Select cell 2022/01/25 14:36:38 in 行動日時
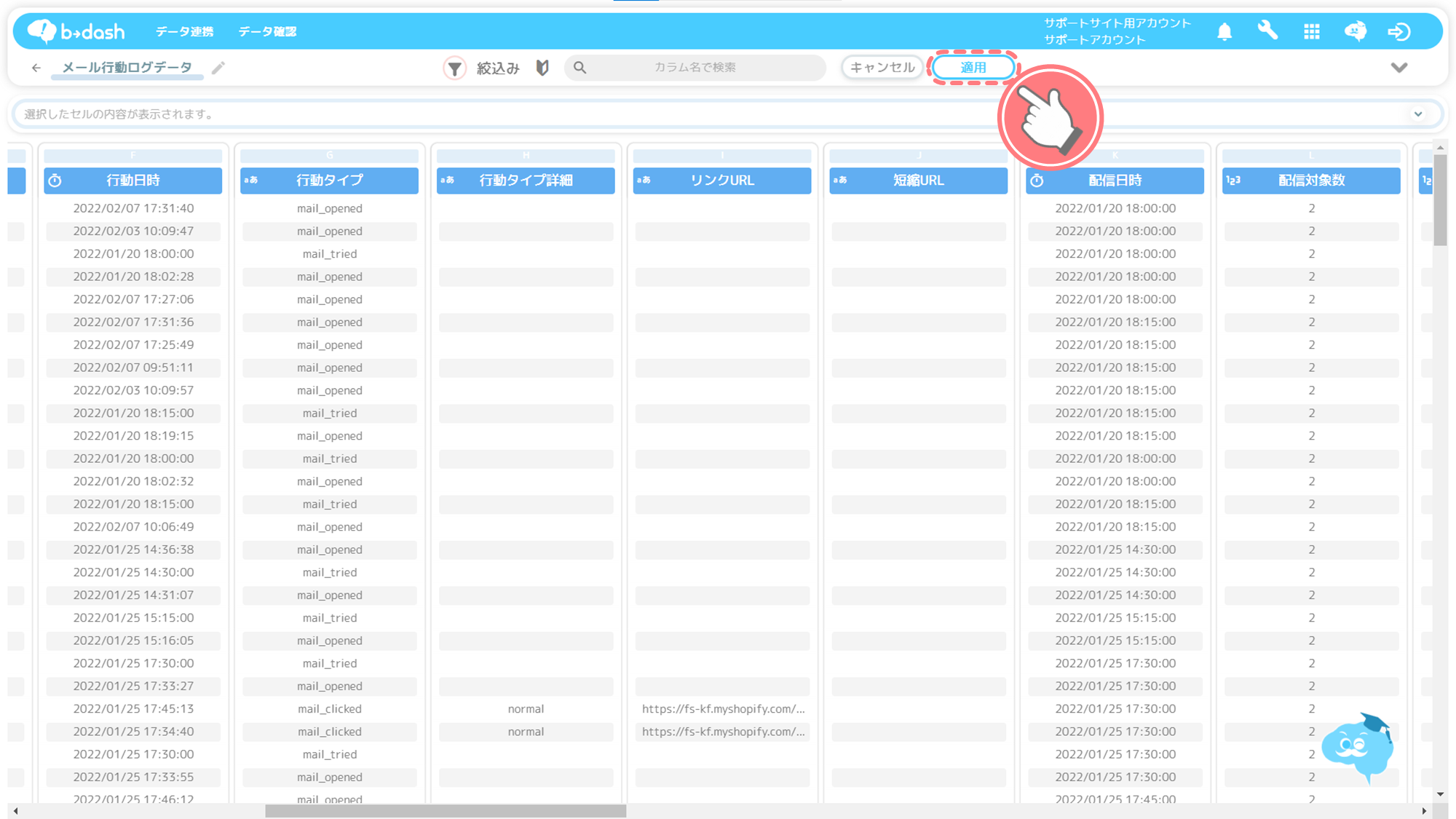1456x819 pixels. pos(133,550)
